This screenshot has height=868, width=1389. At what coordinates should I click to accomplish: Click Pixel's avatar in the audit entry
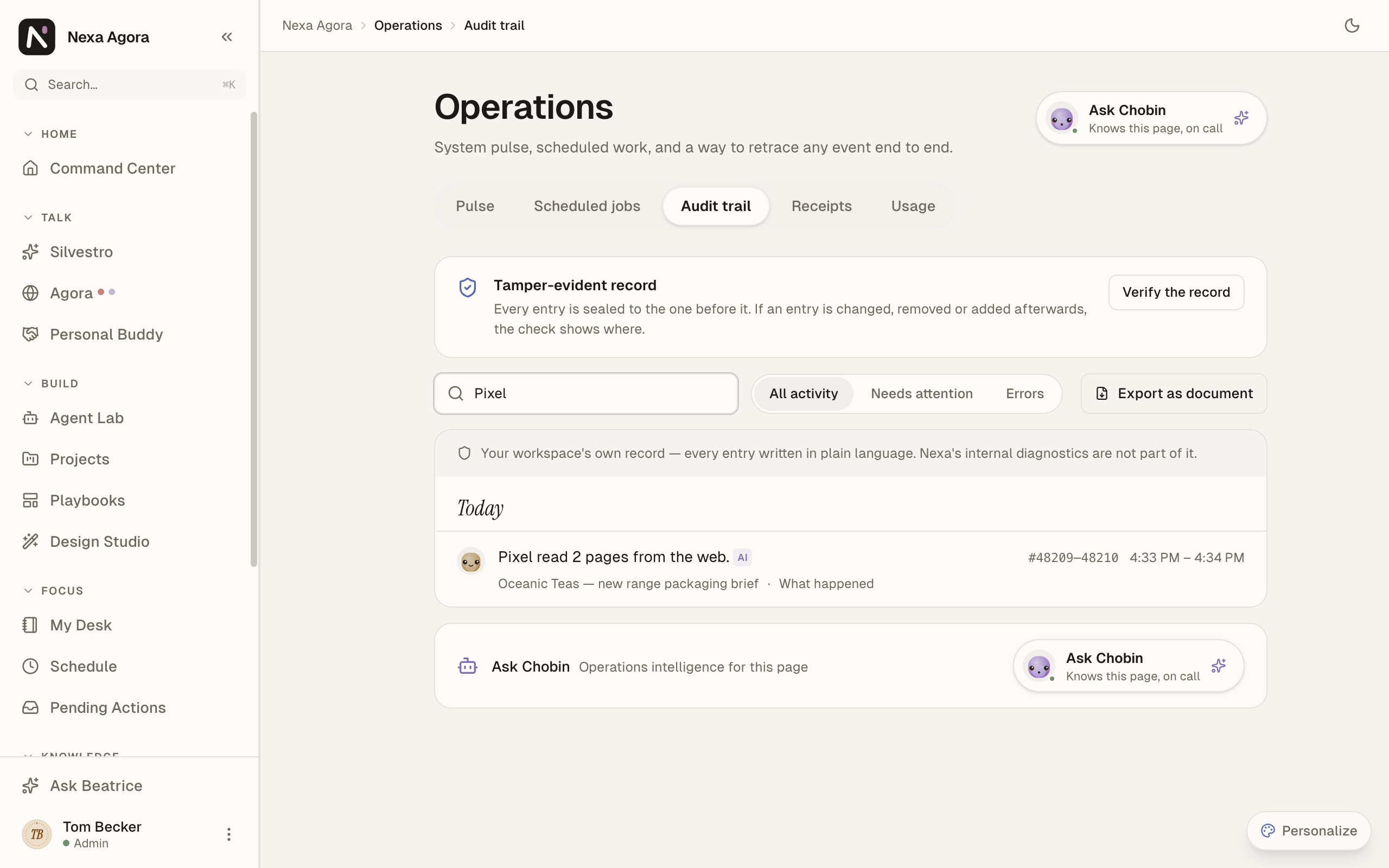click(470, 561)
